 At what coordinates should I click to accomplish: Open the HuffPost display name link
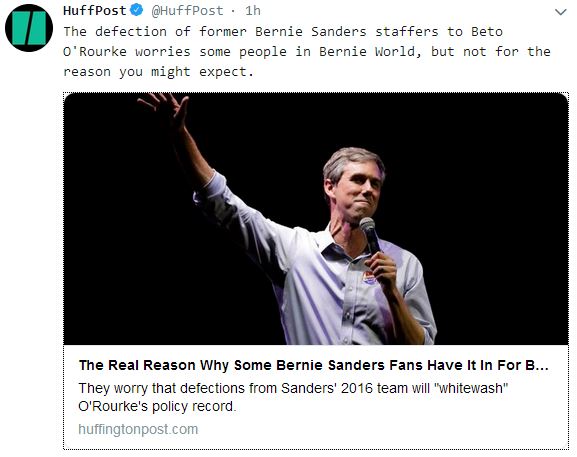click(x=95, y=11)
